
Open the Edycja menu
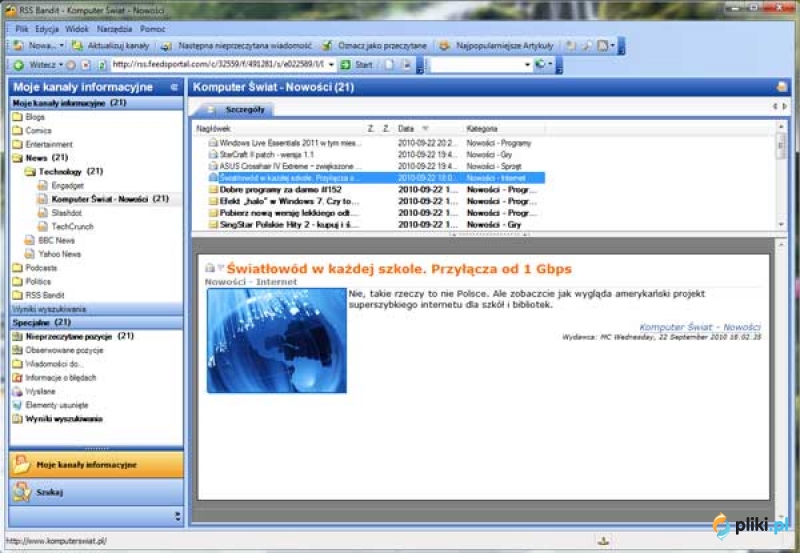47,29
